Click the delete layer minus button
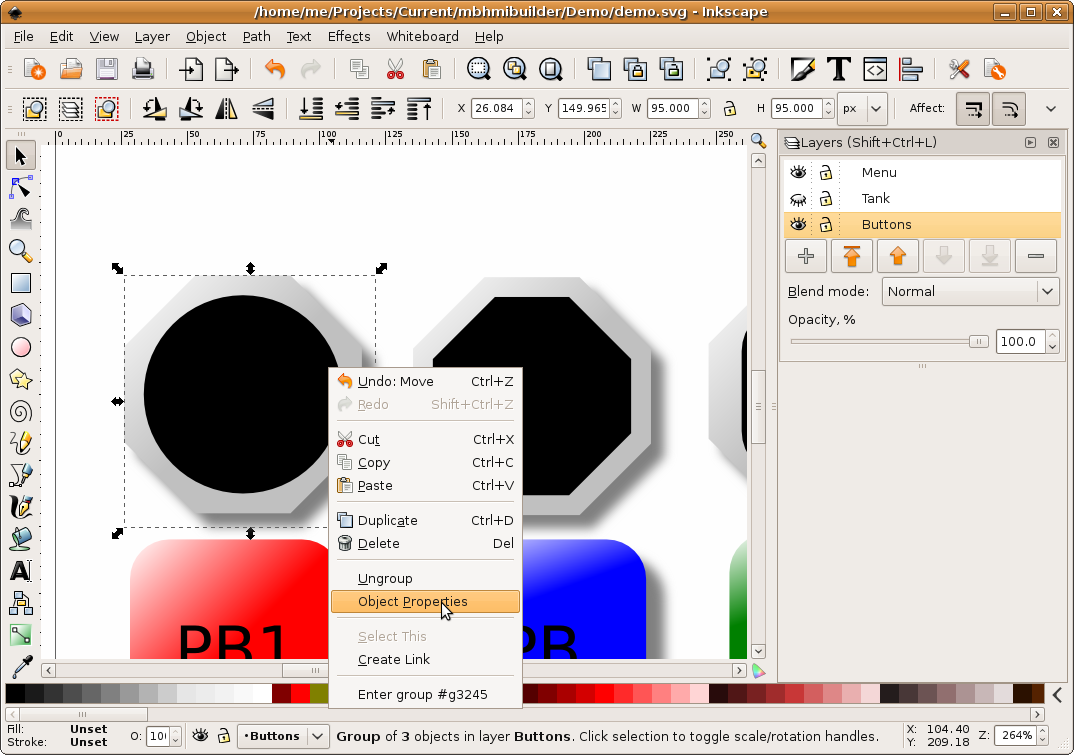 pos(1036,256)
